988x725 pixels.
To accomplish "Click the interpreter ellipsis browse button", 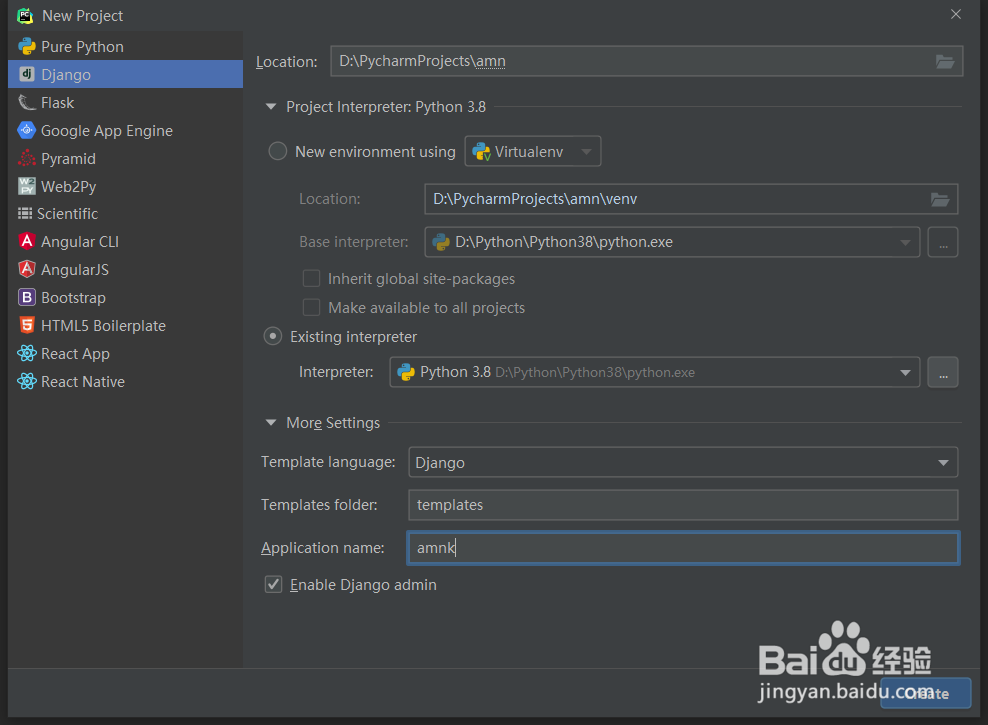I will (942, 373).
